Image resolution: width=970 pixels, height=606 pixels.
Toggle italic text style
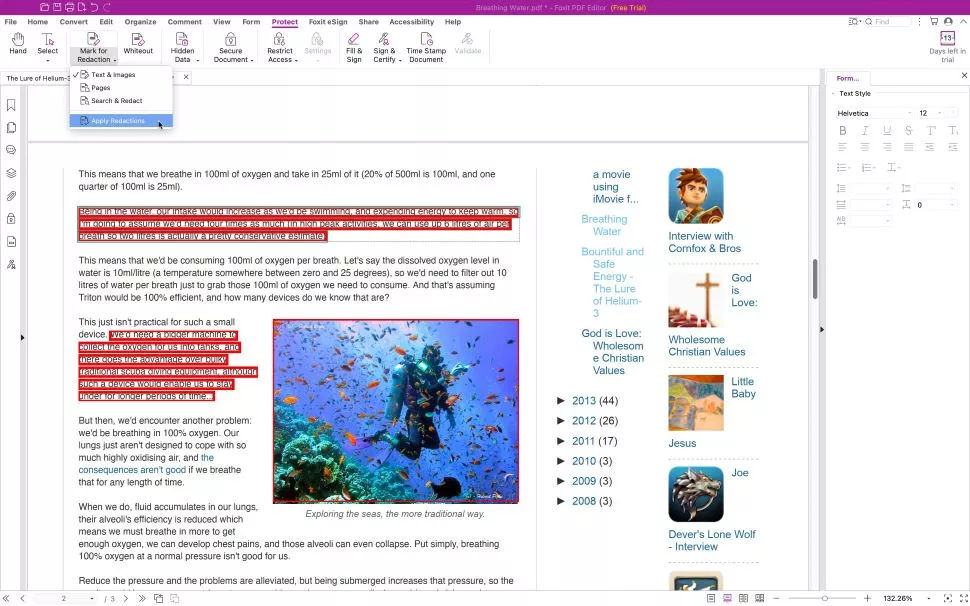tap(865, 130)
